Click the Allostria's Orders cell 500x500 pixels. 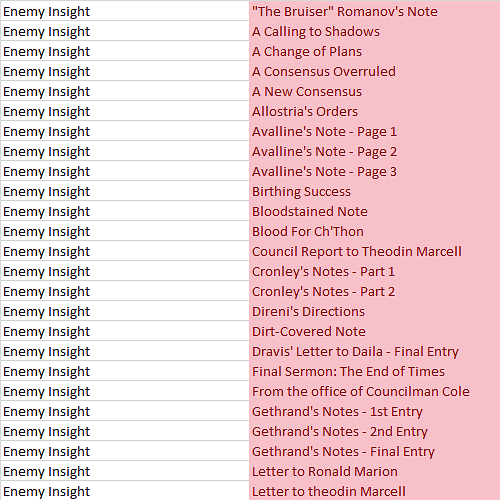tap(374, 111)
